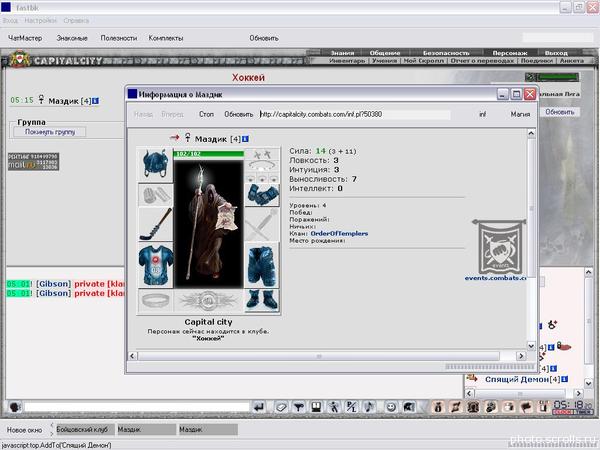This screenshot has width=600, height=450.
Task: Click the Новое окно button at bottom
Action: 24,430
